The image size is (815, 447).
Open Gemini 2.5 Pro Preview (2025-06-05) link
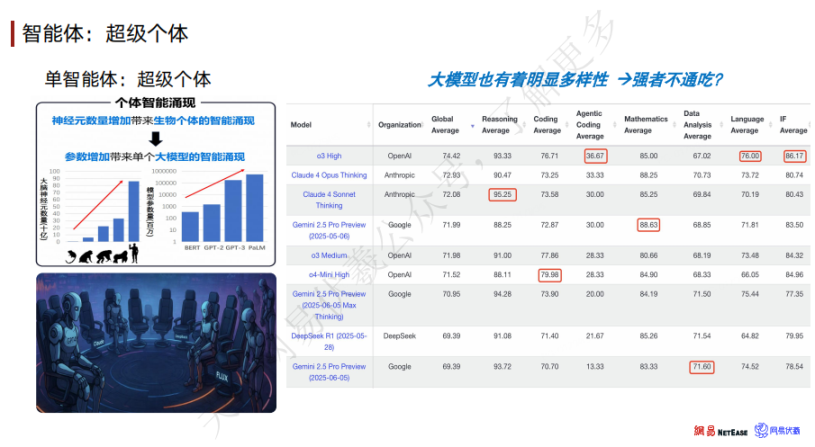329,372
